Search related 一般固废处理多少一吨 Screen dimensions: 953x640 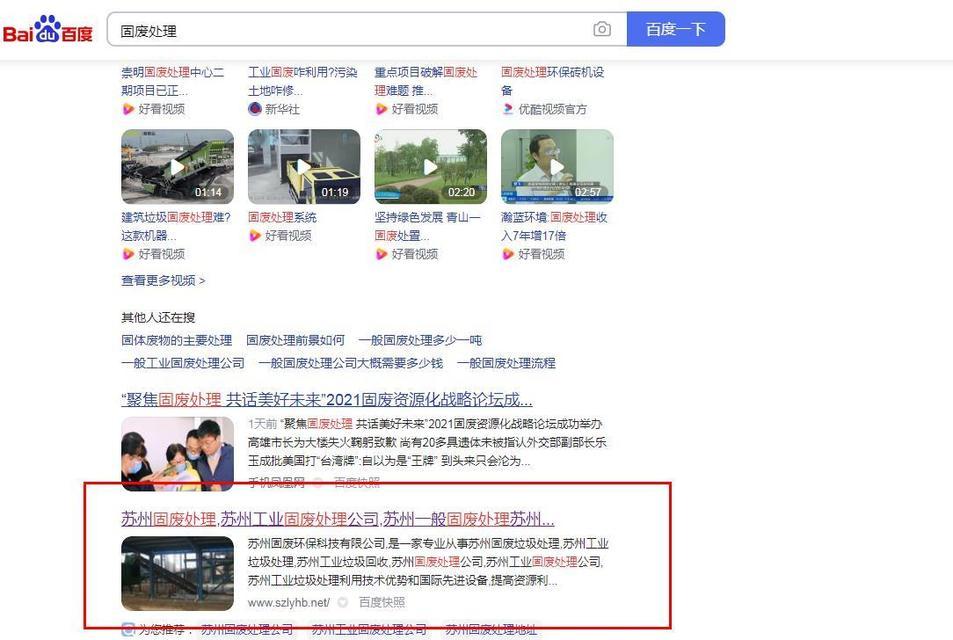420,340
